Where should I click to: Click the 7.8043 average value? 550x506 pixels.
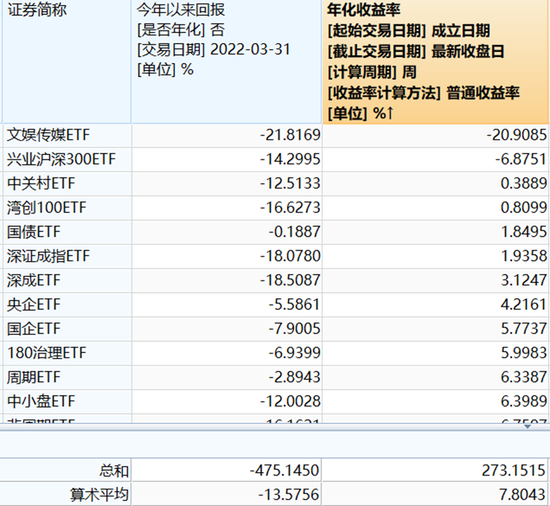click(x=522, y=495)
